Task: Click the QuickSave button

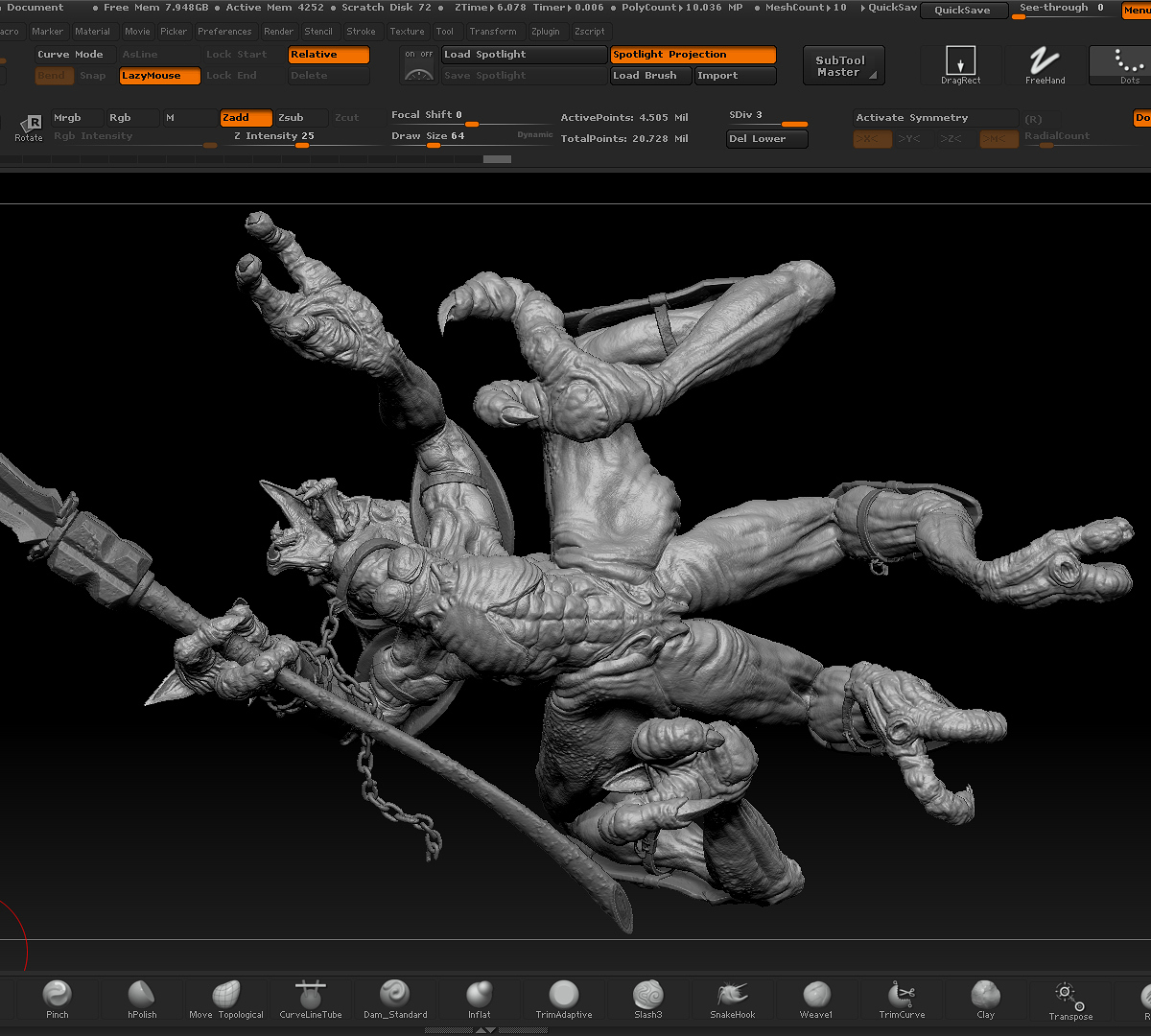Action: (964, 11)
